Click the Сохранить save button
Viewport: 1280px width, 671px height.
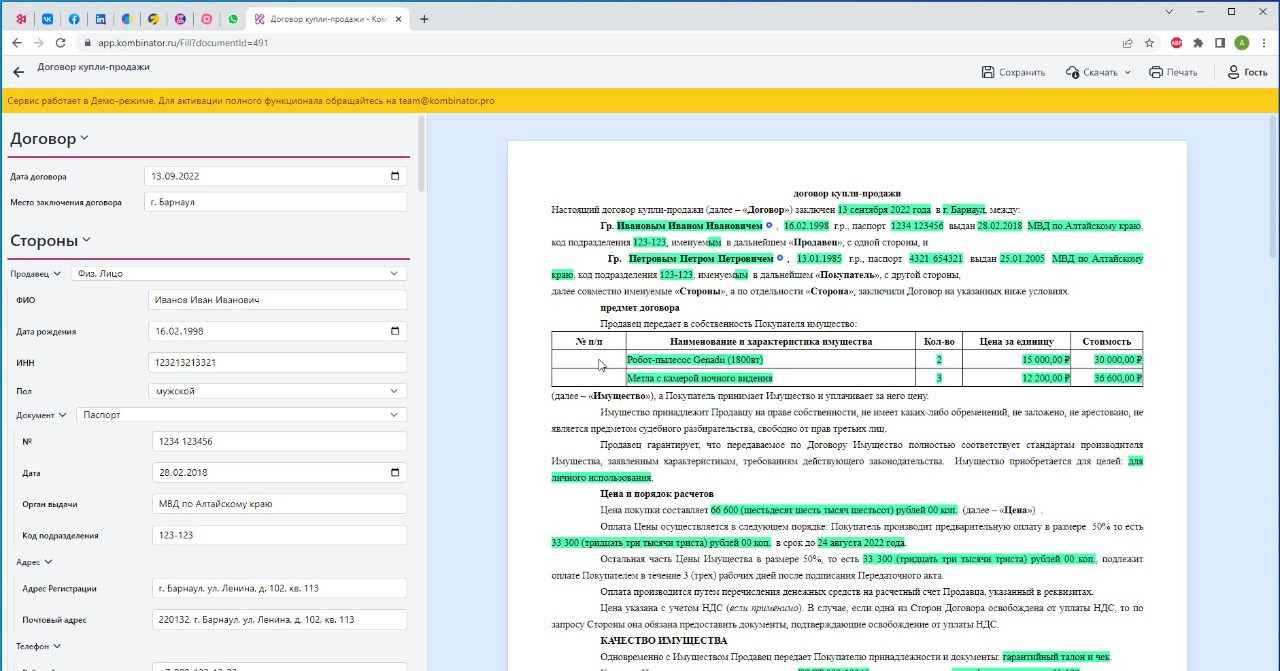(1013, 72)
